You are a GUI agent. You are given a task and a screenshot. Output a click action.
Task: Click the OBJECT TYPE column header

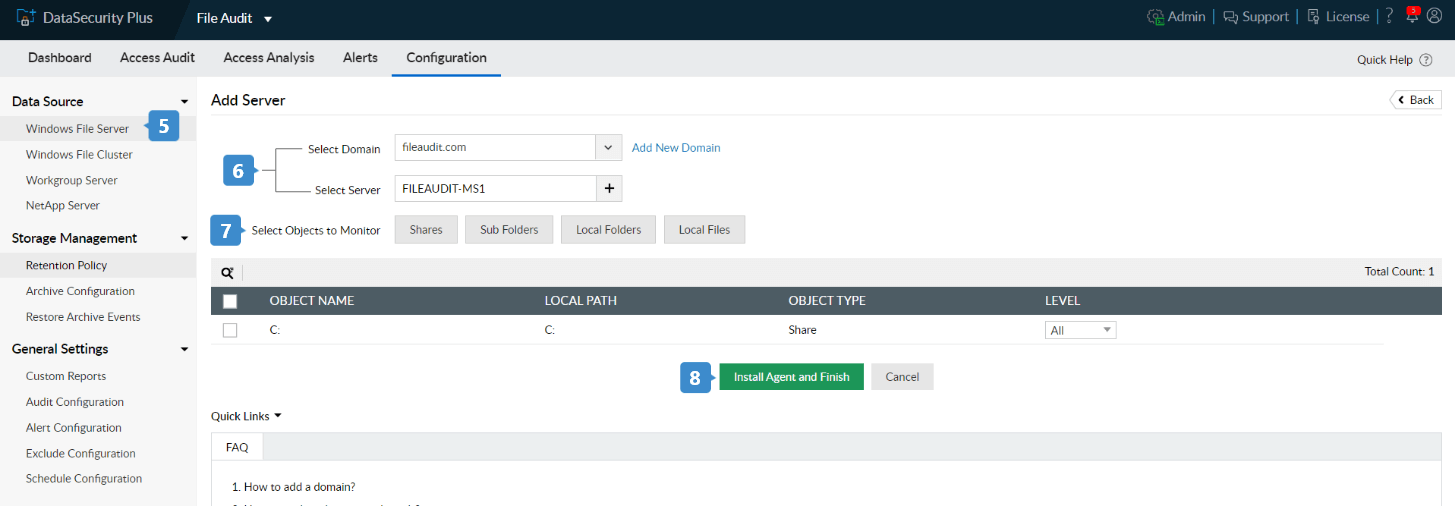[827, 301]
